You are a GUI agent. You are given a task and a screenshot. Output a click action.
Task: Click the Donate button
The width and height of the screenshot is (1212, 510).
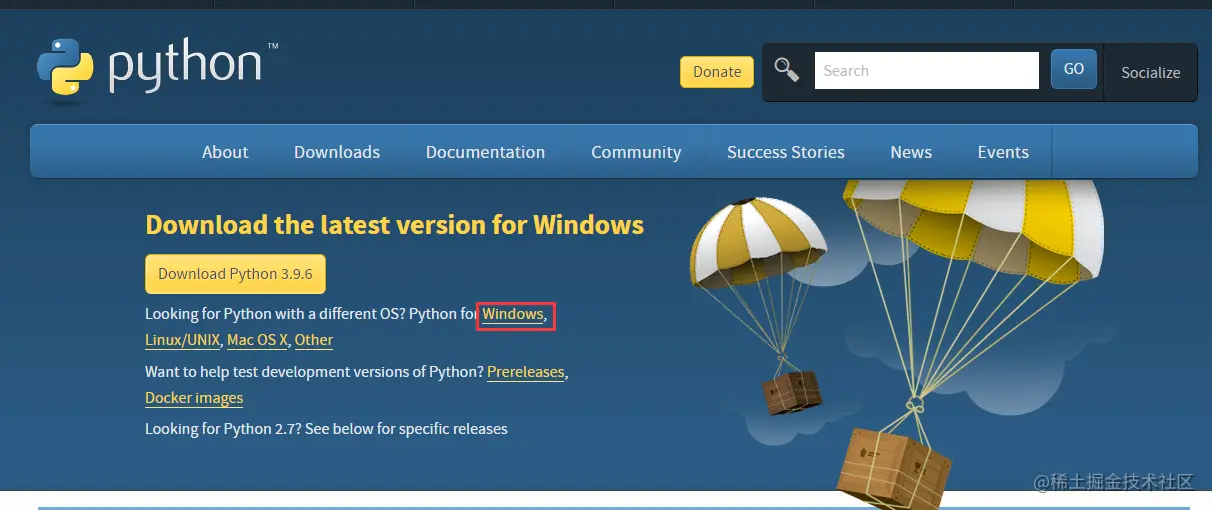[x=717, y=72]
